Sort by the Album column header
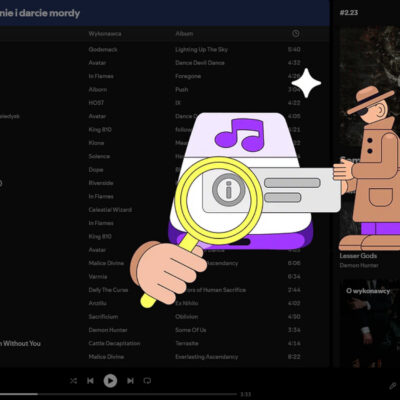 [x=184, y=34]
